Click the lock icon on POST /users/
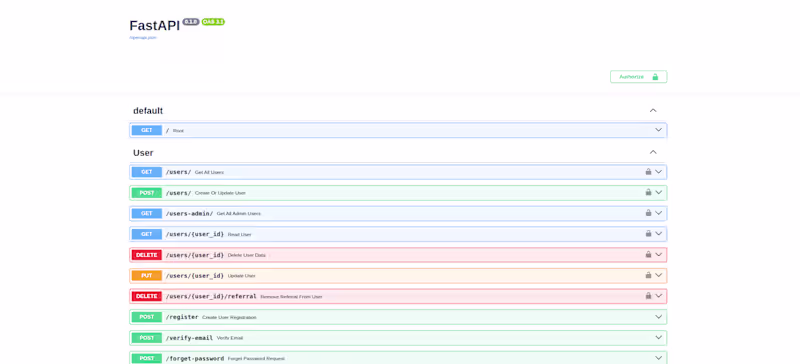 tap(648, 192)
